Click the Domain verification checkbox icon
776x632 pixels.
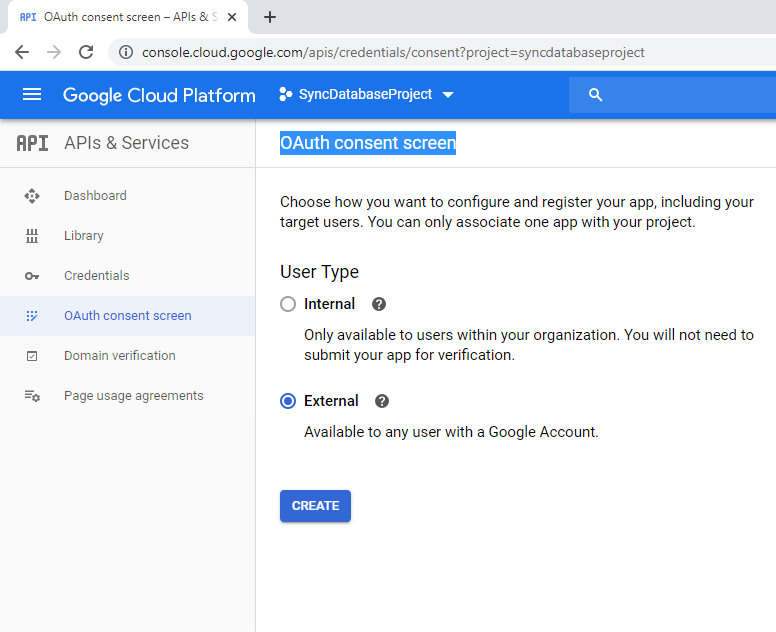tap(32, 356)
